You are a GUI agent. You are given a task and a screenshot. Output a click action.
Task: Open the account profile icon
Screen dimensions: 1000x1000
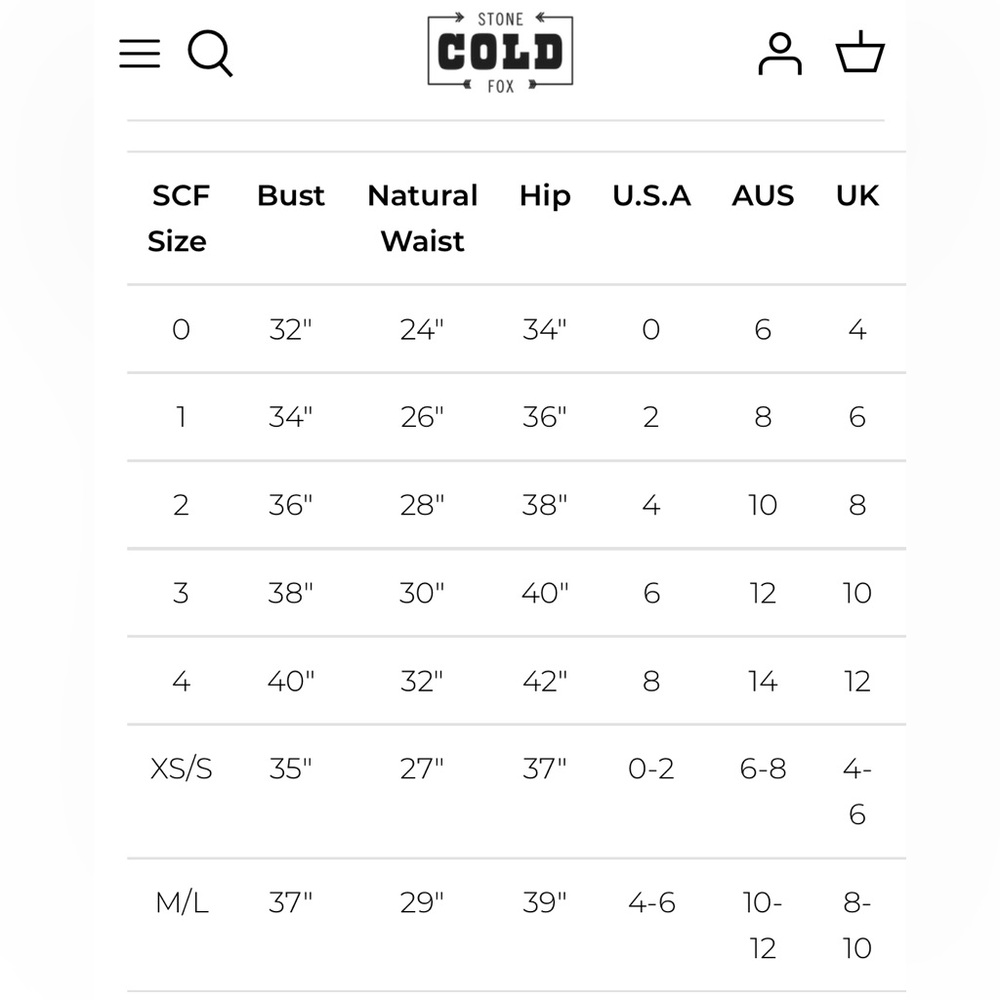click(x=780, y=54)
